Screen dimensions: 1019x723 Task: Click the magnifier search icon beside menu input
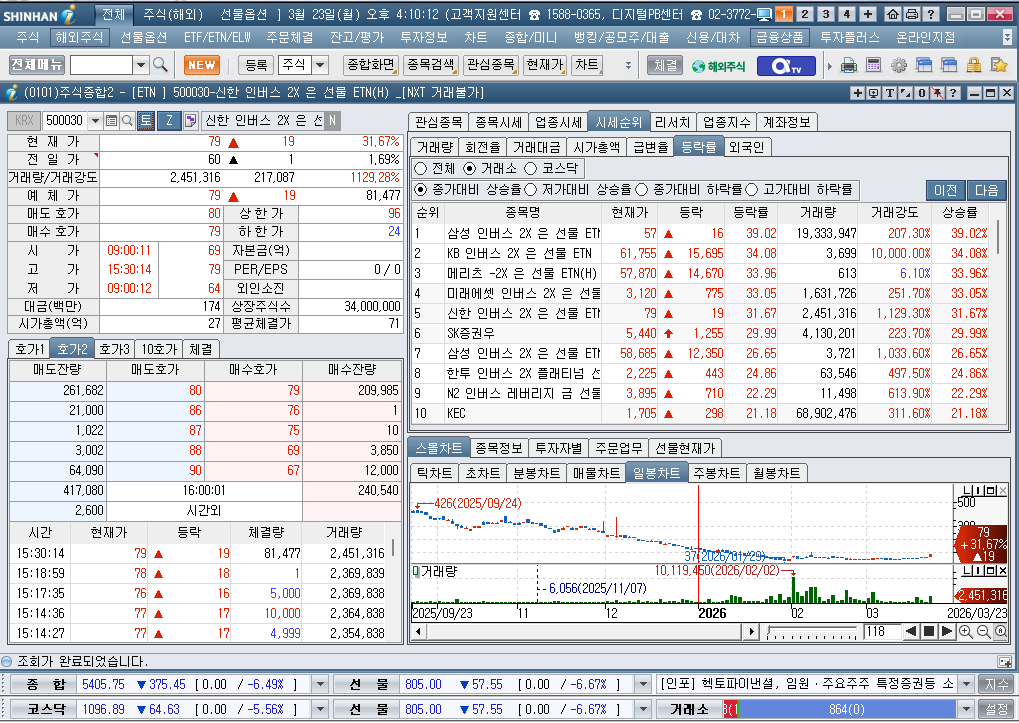click(160, 65)
